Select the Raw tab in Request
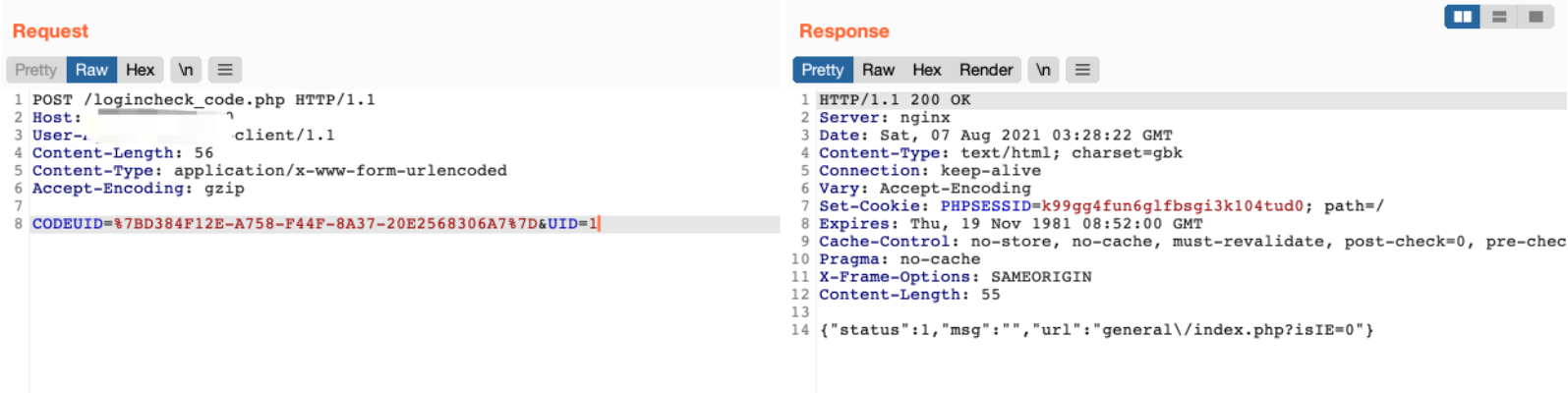The height and width of the screenshot is (393, 1568). tap(91, 70)
